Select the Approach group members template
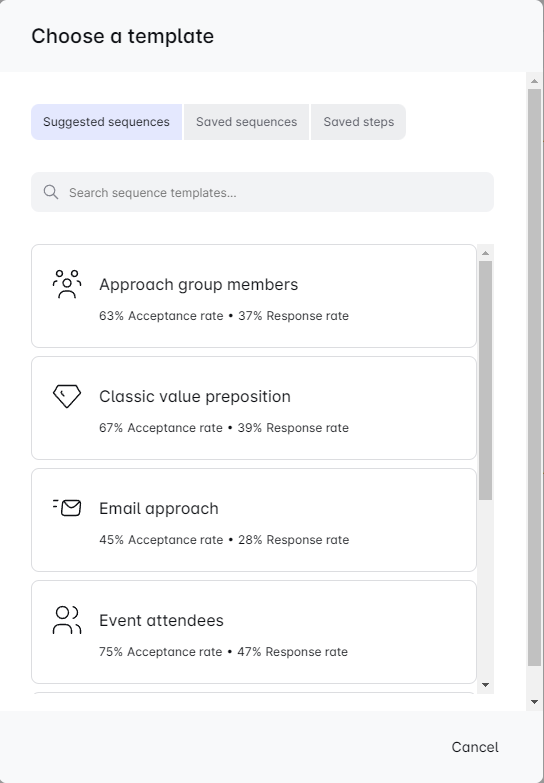The height and width of the screenshot is (783, 544). tap(254, 296)
